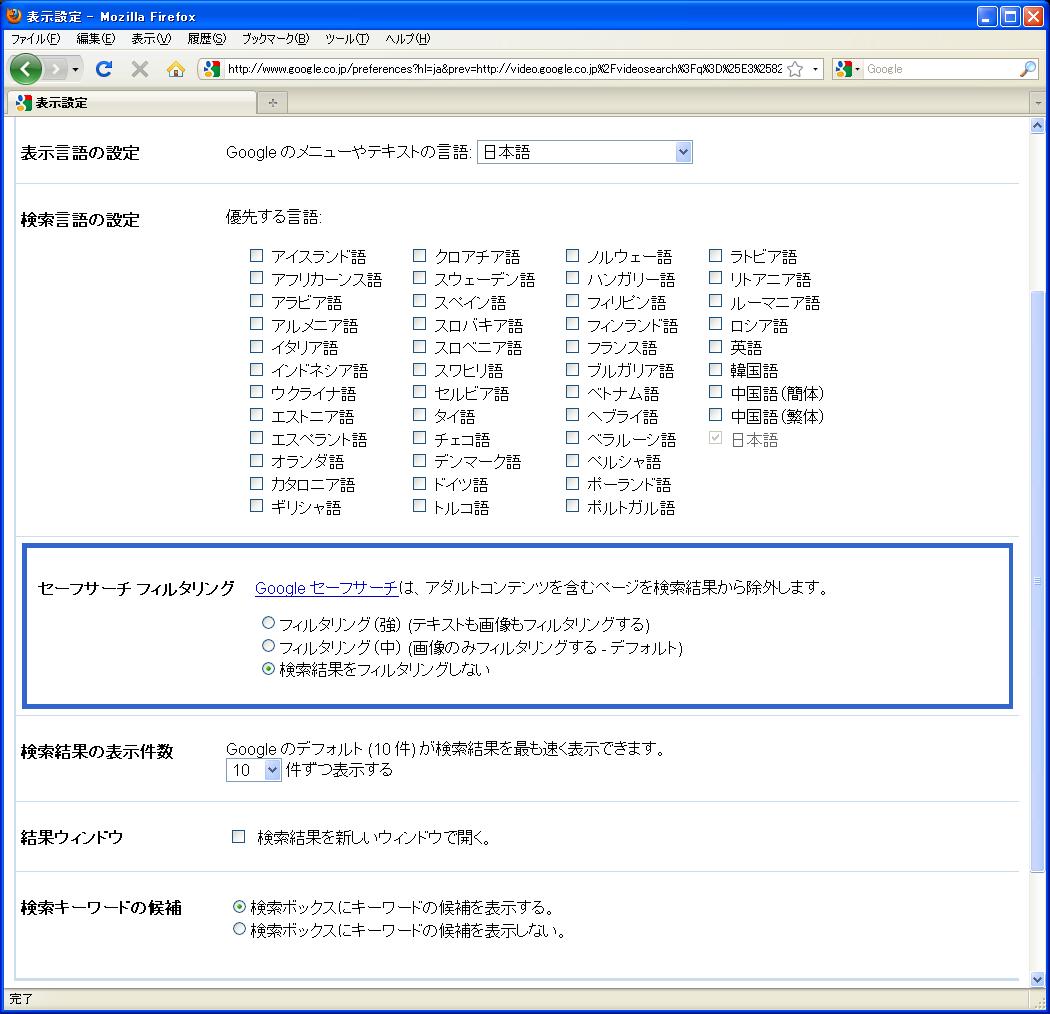
Task: Check the ポルトガル語 checkbox
Action: pos(573,506)
